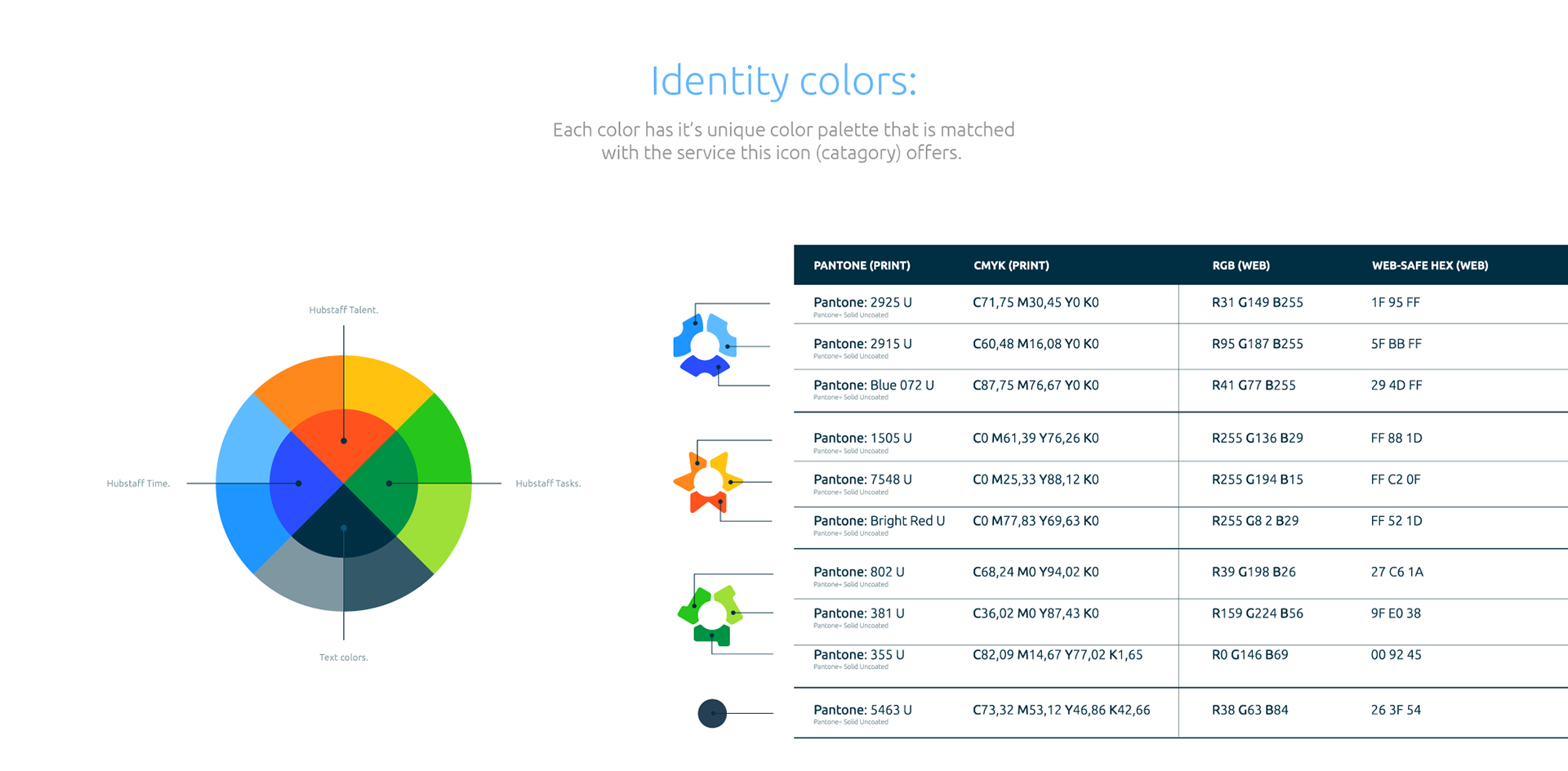Click RGB value R41 G77 B255
The image size is (1568, 771).
coord(1254,385)
